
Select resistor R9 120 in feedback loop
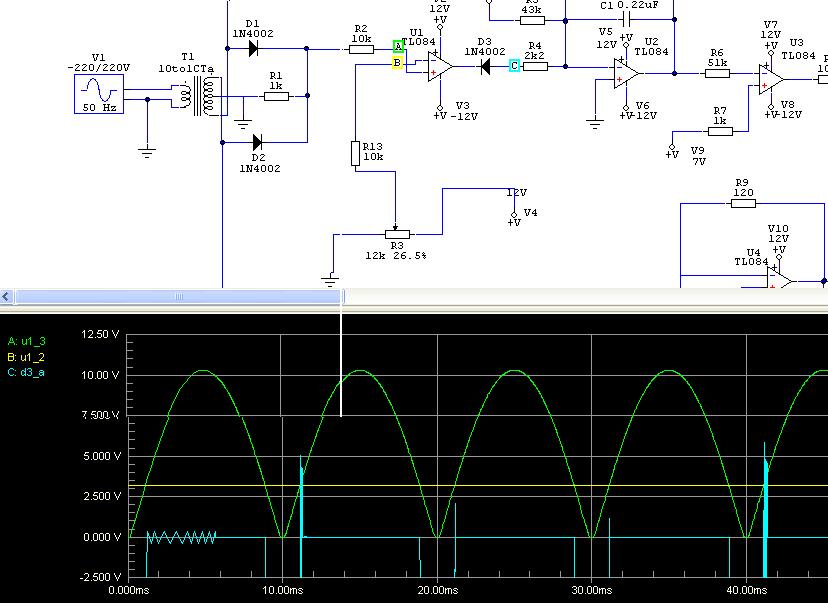tap(742, 203)
